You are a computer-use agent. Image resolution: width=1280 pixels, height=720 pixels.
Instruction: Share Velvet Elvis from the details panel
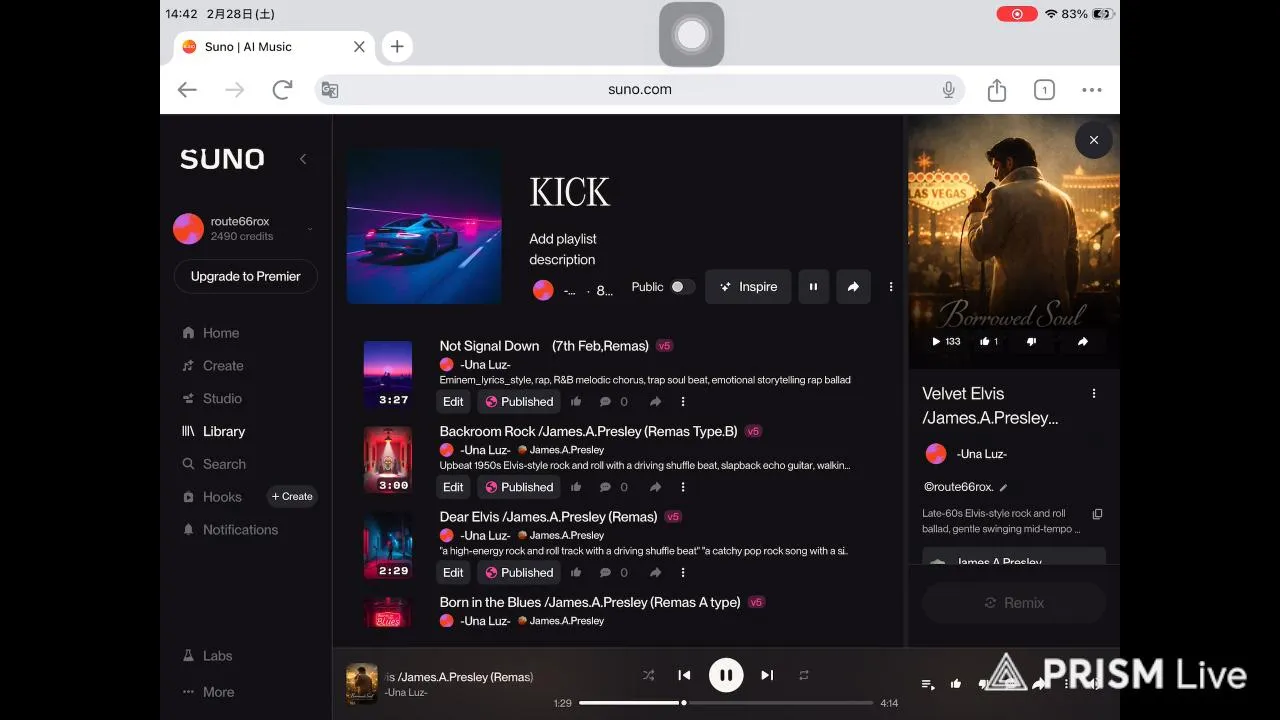[x=1083, y=341]
